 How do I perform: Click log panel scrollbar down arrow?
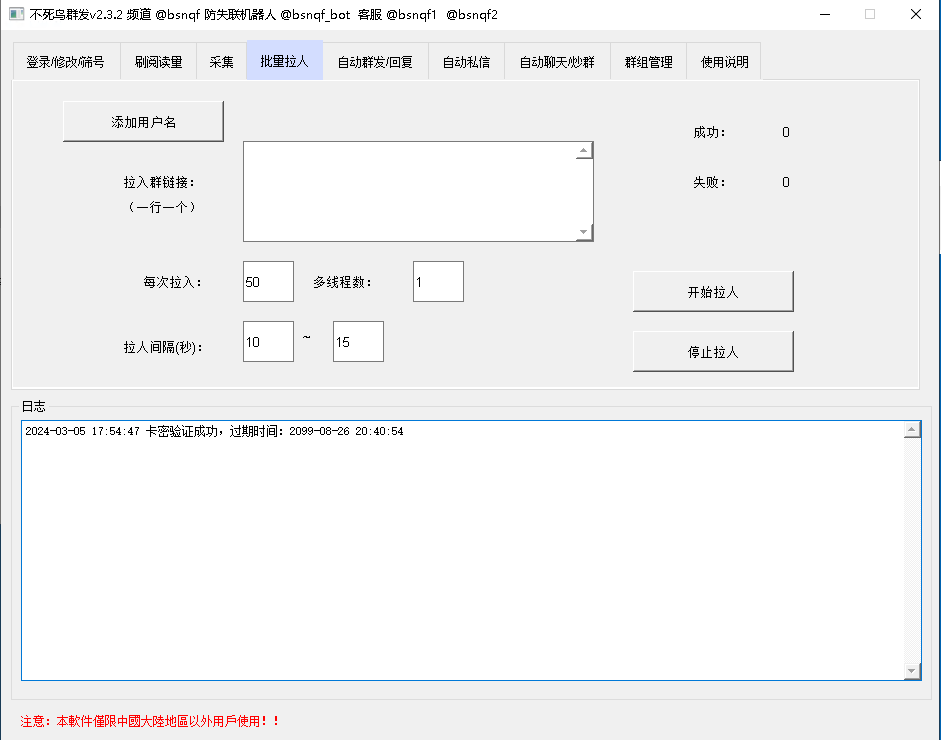point(912,670)
